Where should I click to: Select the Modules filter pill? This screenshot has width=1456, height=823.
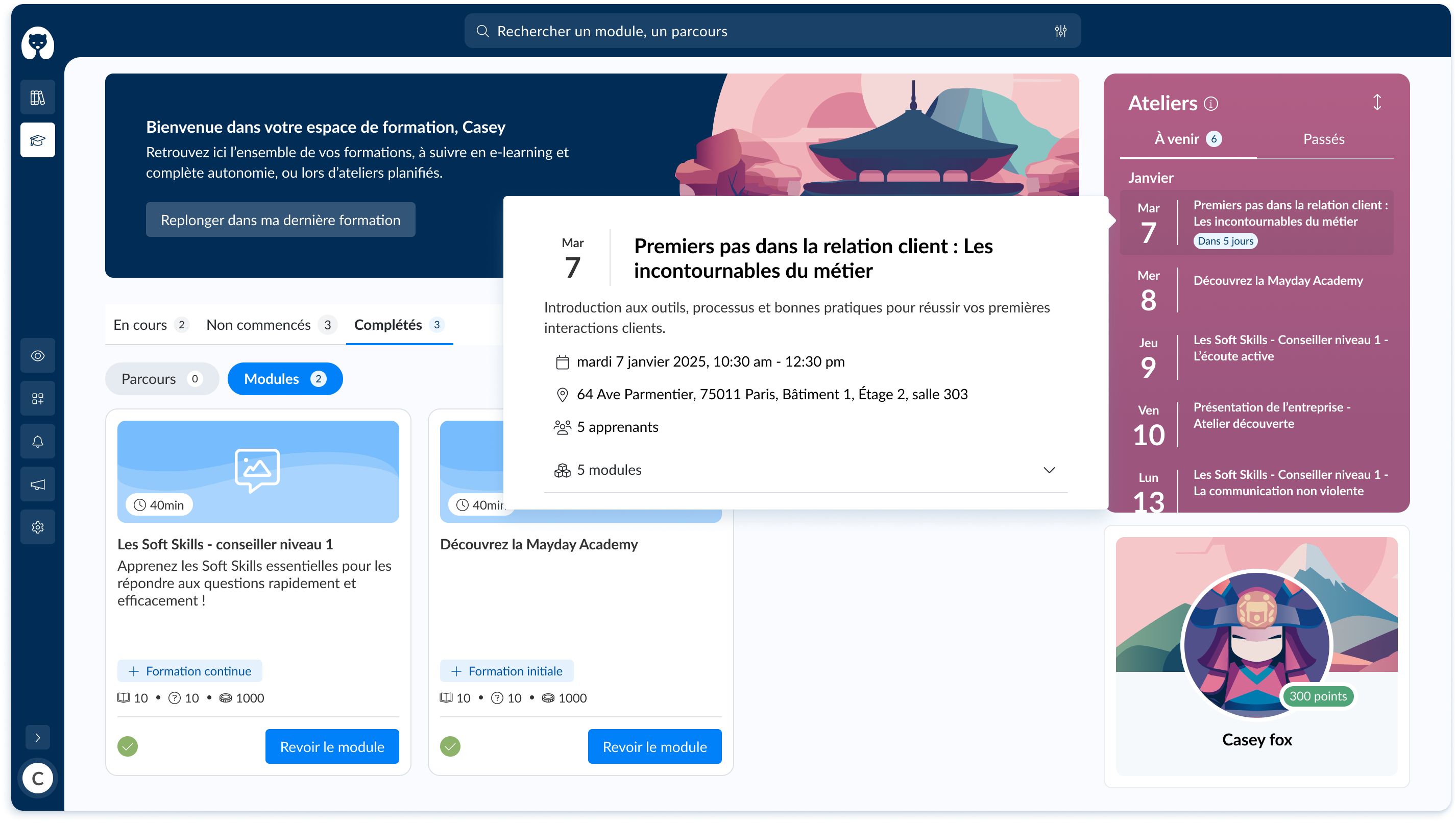[x=285, y=379]
